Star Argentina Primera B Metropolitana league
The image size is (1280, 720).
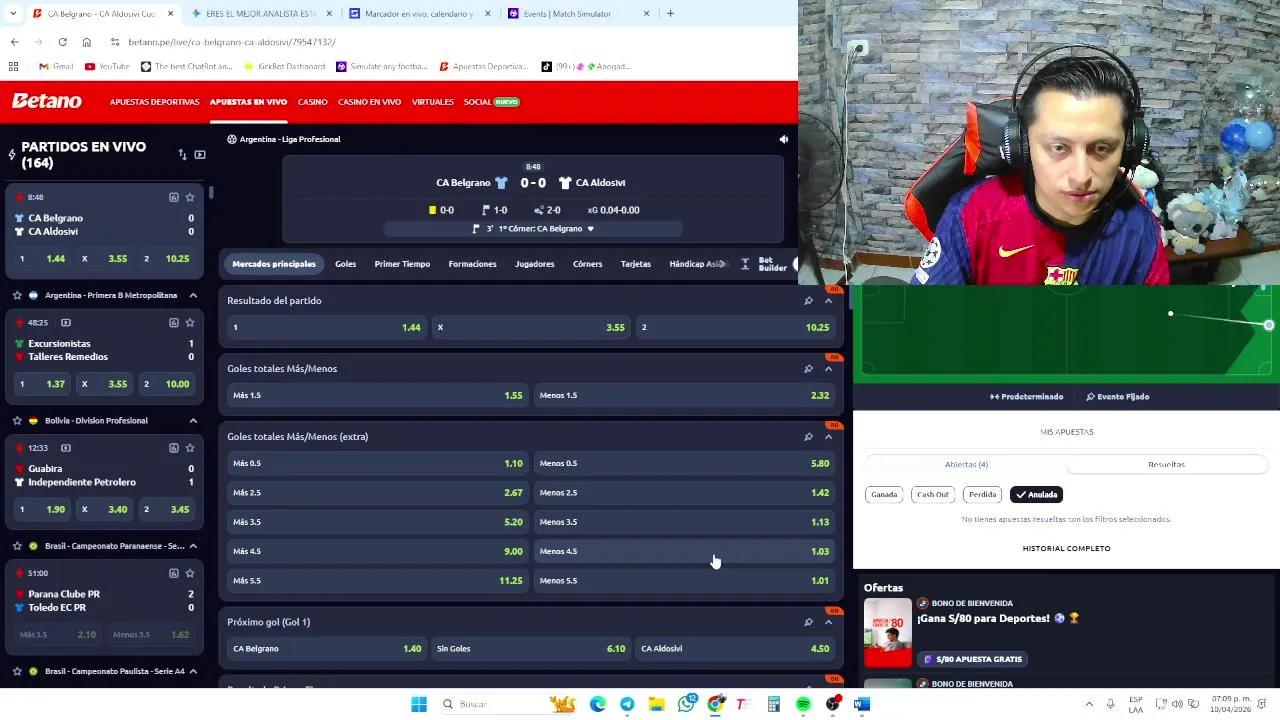pyautogui.click(x=17, y=295)
